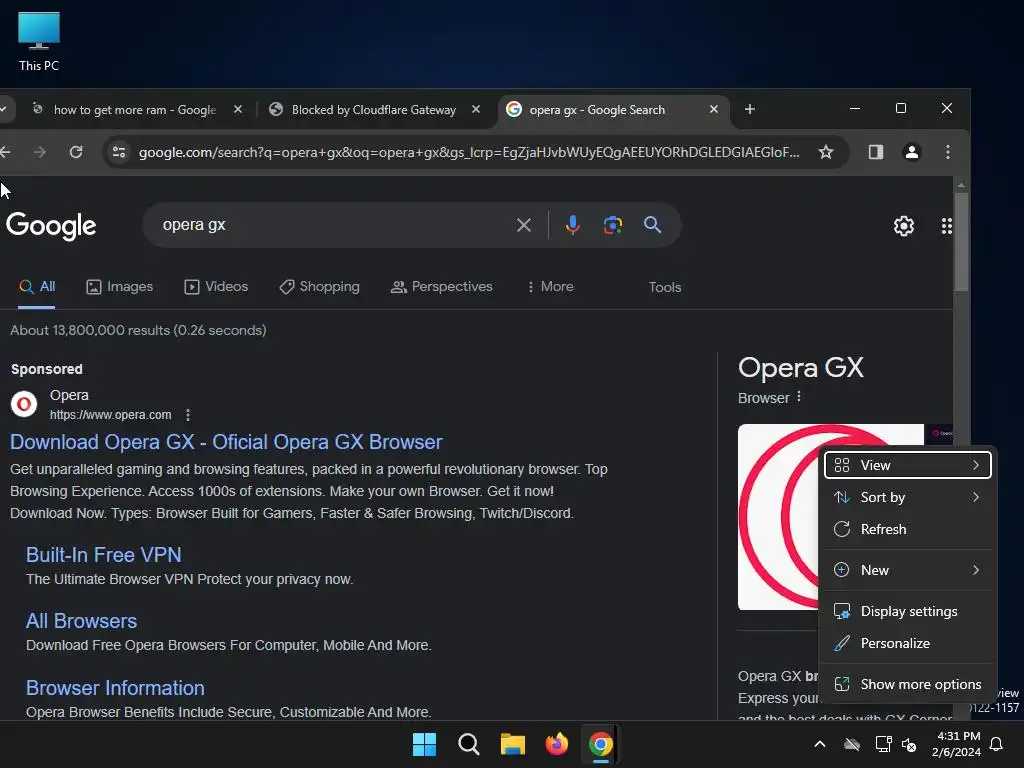Expand the View submenu
This screenshot has width=1024, height=768.
[908, 465]
